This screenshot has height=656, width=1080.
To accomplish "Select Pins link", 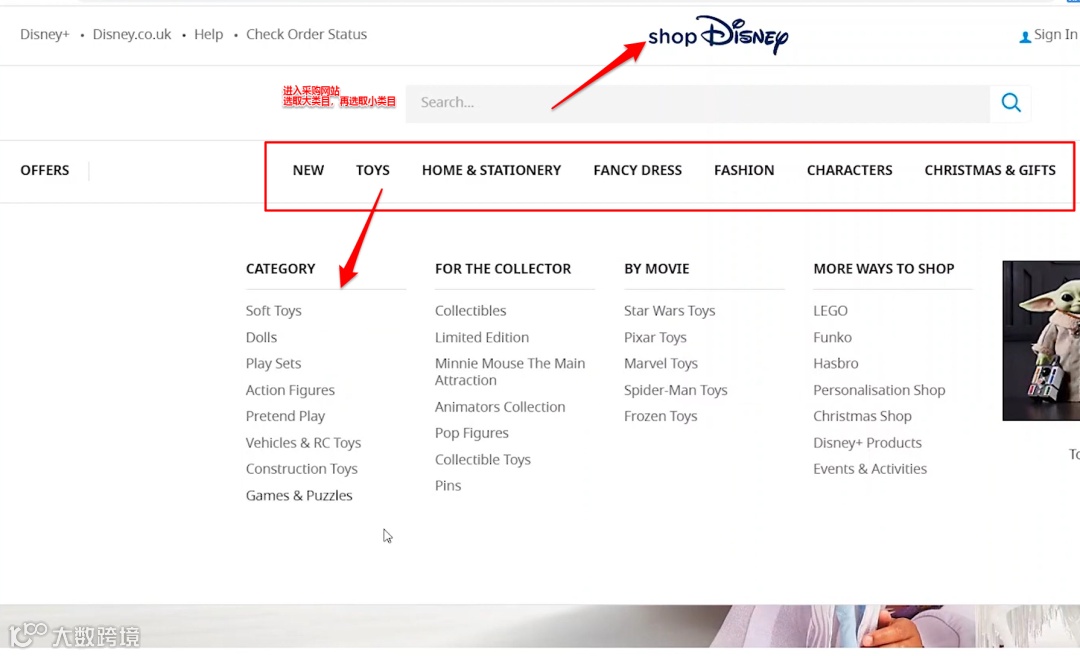I will click(x=448, y=486).
